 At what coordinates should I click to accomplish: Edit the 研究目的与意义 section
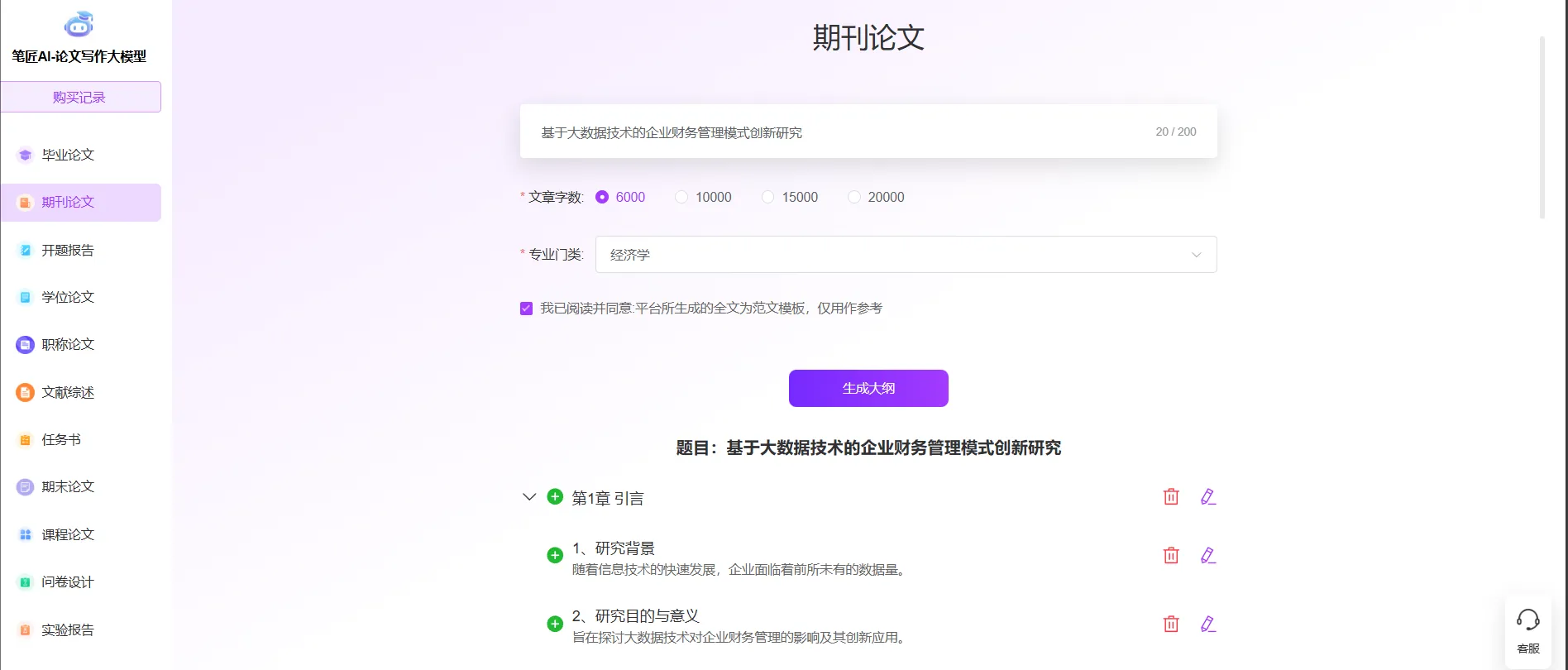tap(1208, 624)
